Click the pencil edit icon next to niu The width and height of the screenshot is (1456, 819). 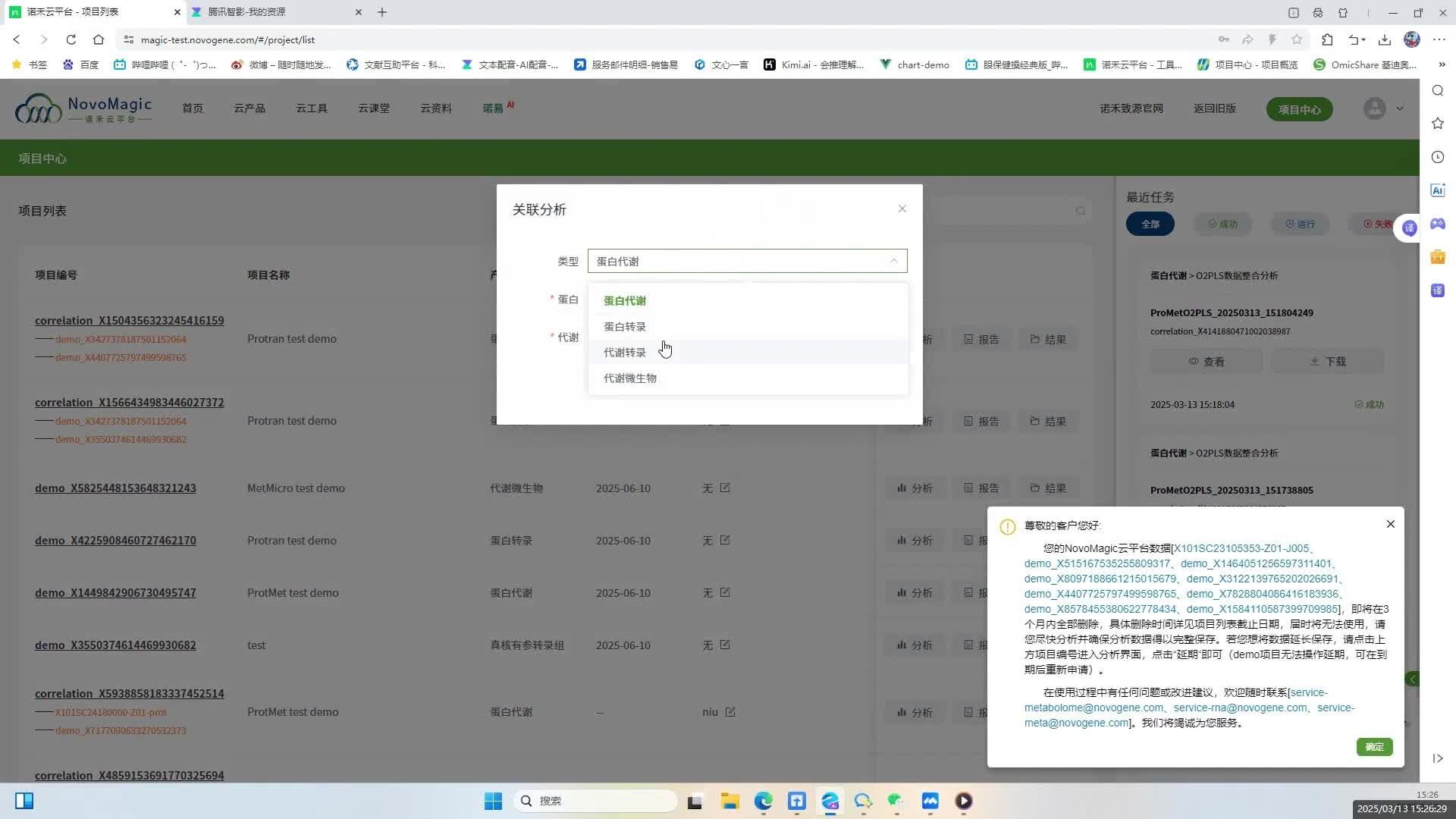point(730,711)
